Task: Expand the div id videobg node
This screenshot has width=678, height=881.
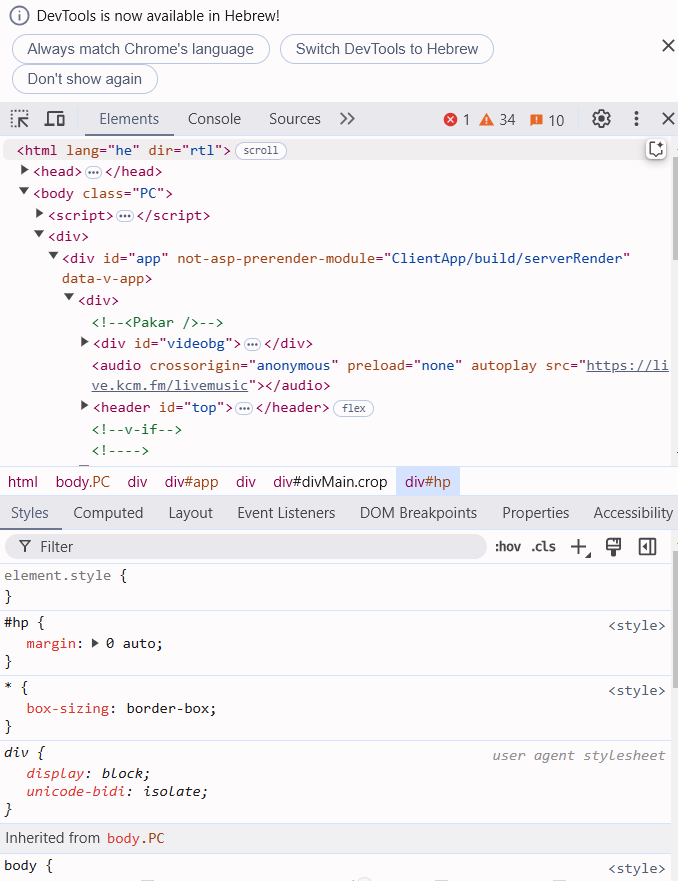Action: click(85, 343)
